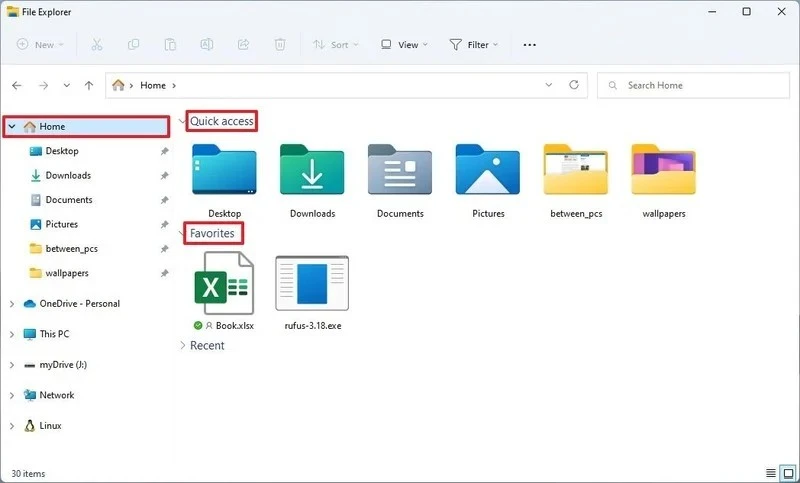Click the Cut scissors icon in toolbar
The height and width of the screenshot is (483, 800).
point(97,45)
